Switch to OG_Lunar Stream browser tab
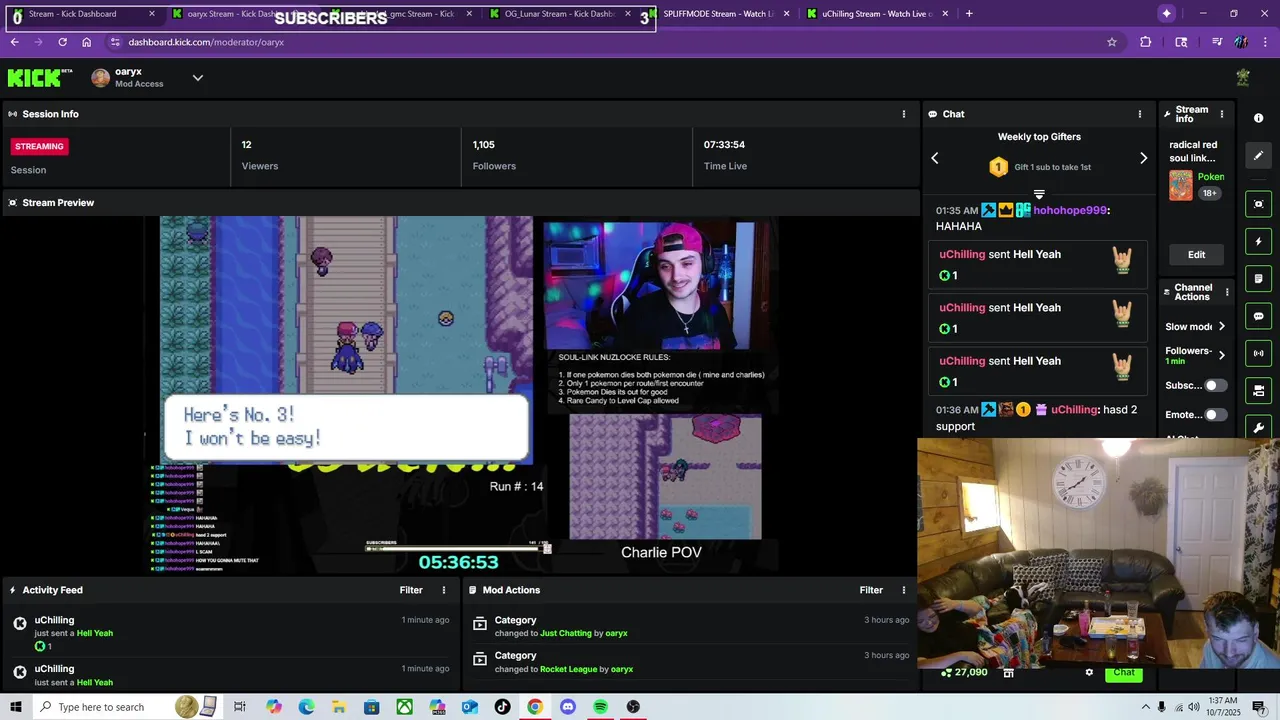 pyautogui.click(x=560, y=14)
